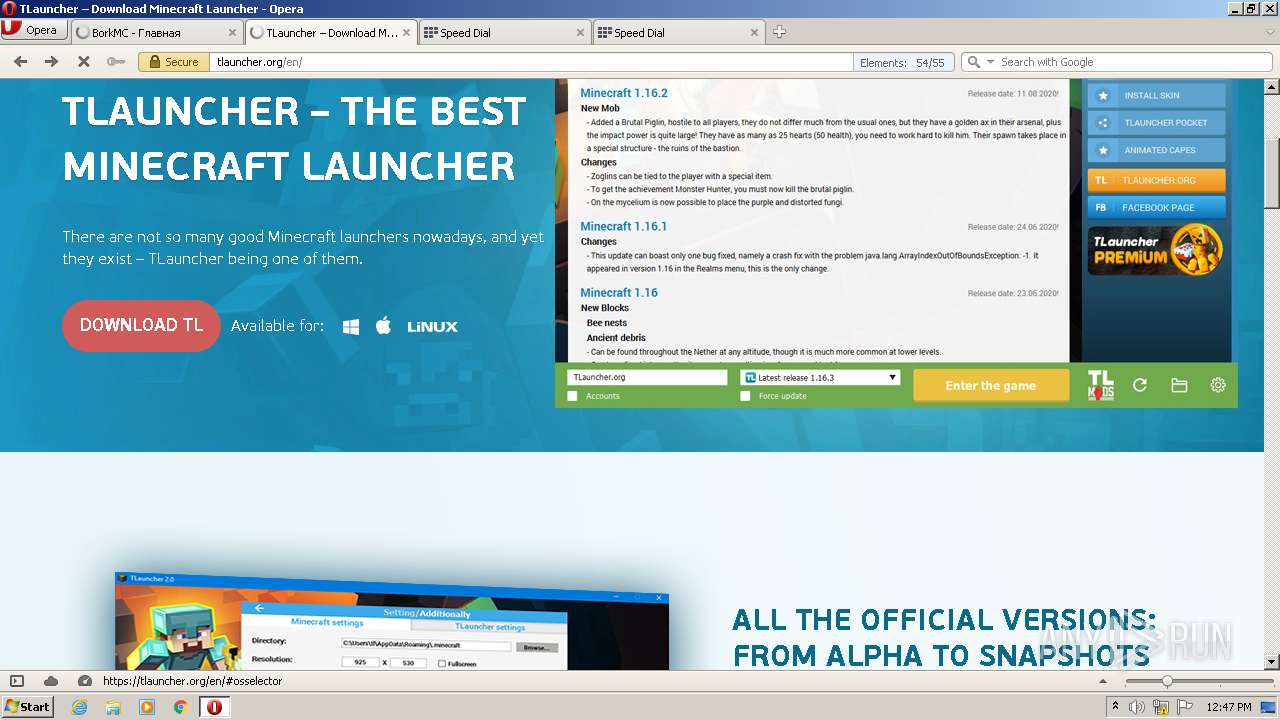Click the TLauncher 2.0 settings screenshot
The width and height of the screenshot is (1280, 720).
click(390, 622)
